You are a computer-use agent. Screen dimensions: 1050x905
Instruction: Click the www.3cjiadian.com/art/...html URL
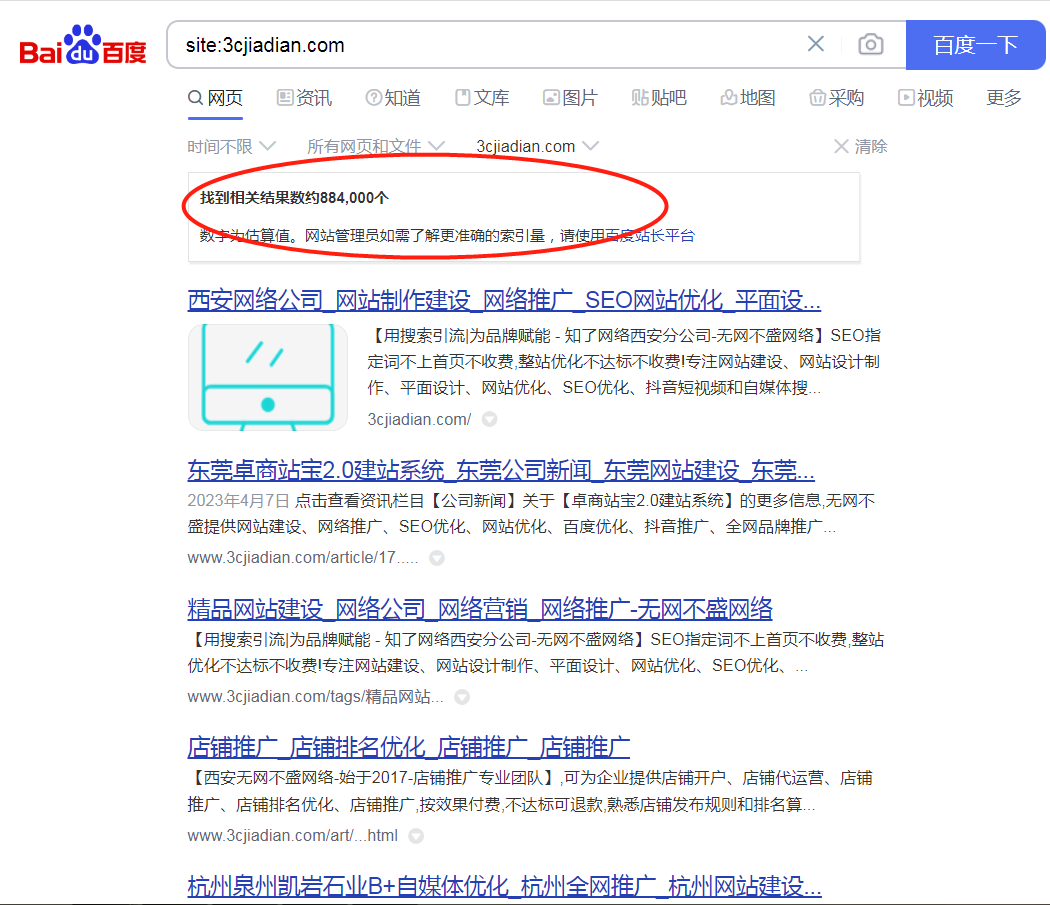(x=293, y=836)
